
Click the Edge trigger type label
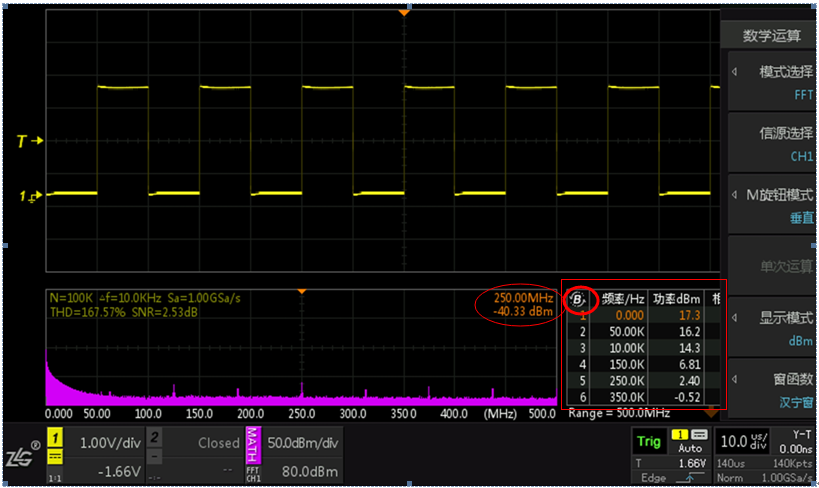[x=653, y=478]
